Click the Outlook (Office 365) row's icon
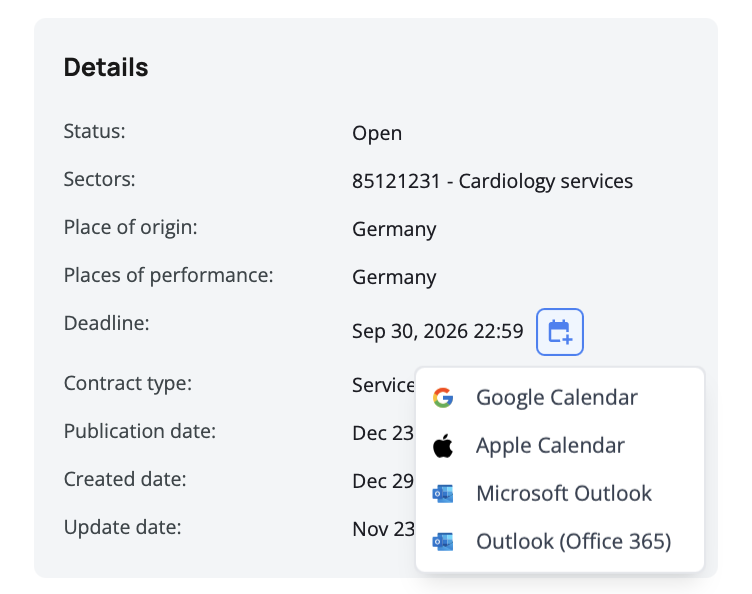The width and height of the screenshot is (752, 594). tap(443, 542)
